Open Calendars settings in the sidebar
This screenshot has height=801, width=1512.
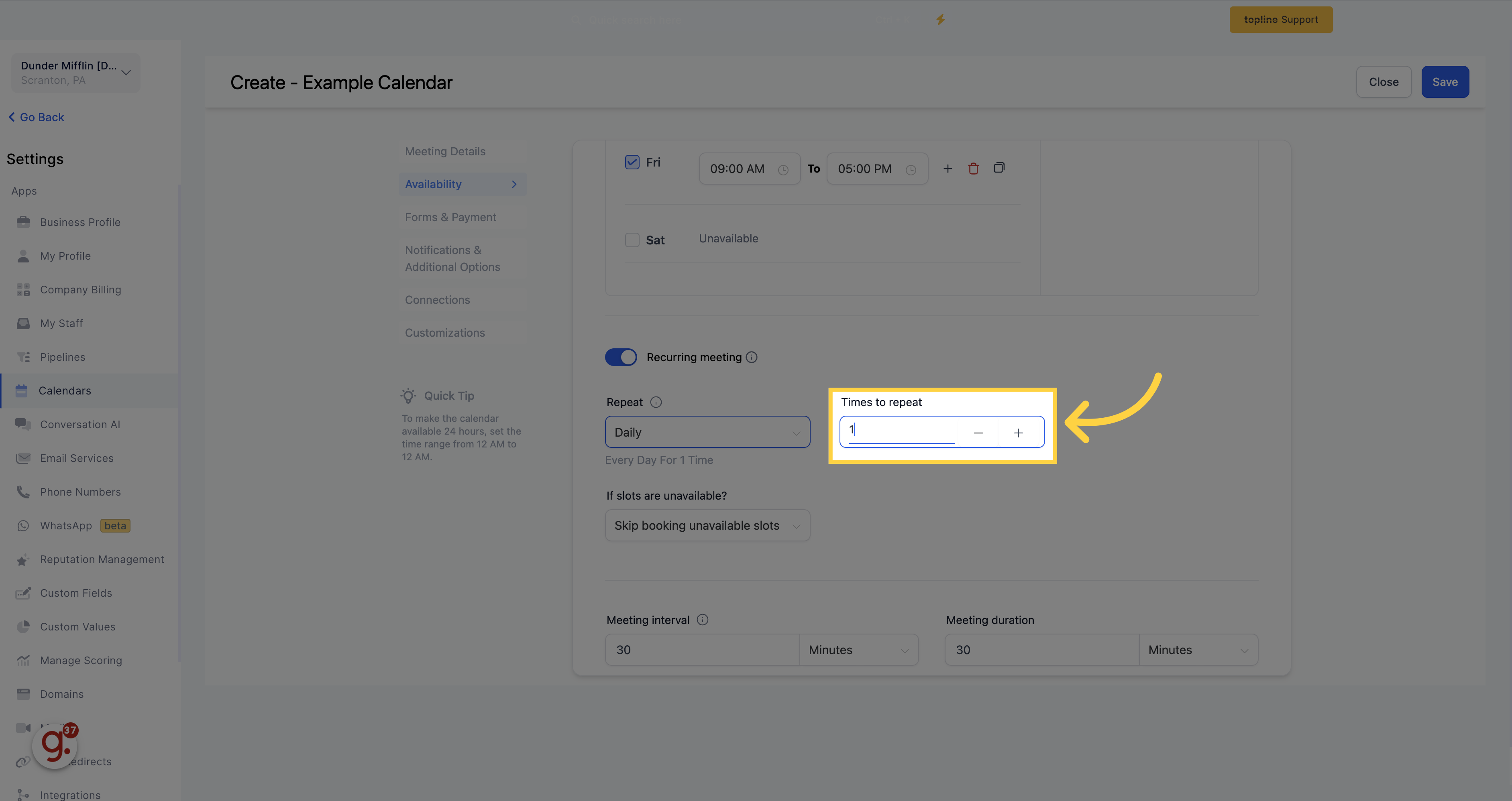[89, 391]
